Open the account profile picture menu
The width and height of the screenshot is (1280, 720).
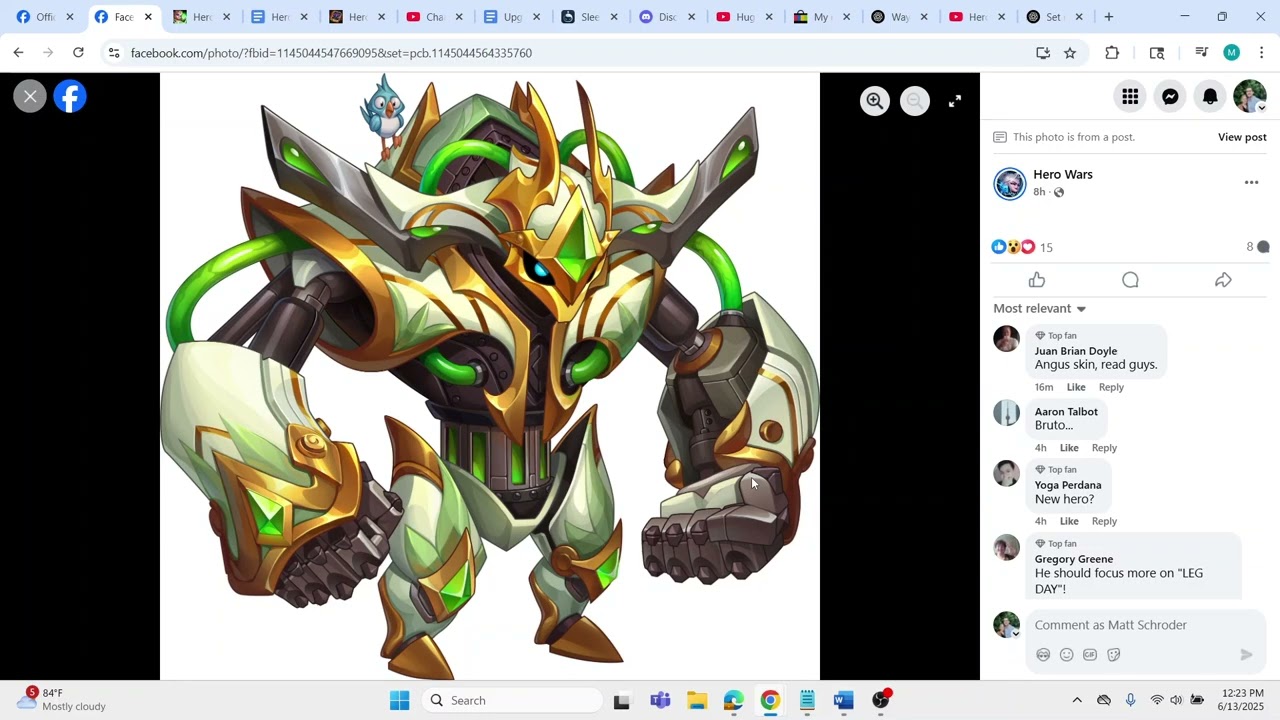coord(1250,96)
